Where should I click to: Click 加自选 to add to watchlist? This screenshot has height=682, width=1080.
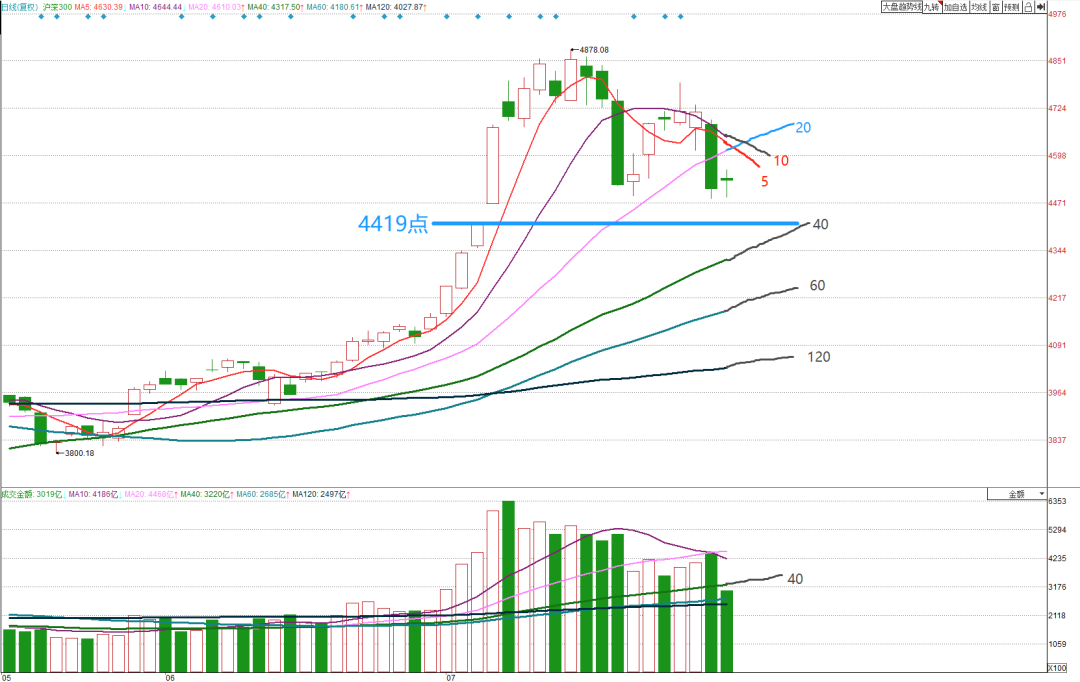[955, 7]
